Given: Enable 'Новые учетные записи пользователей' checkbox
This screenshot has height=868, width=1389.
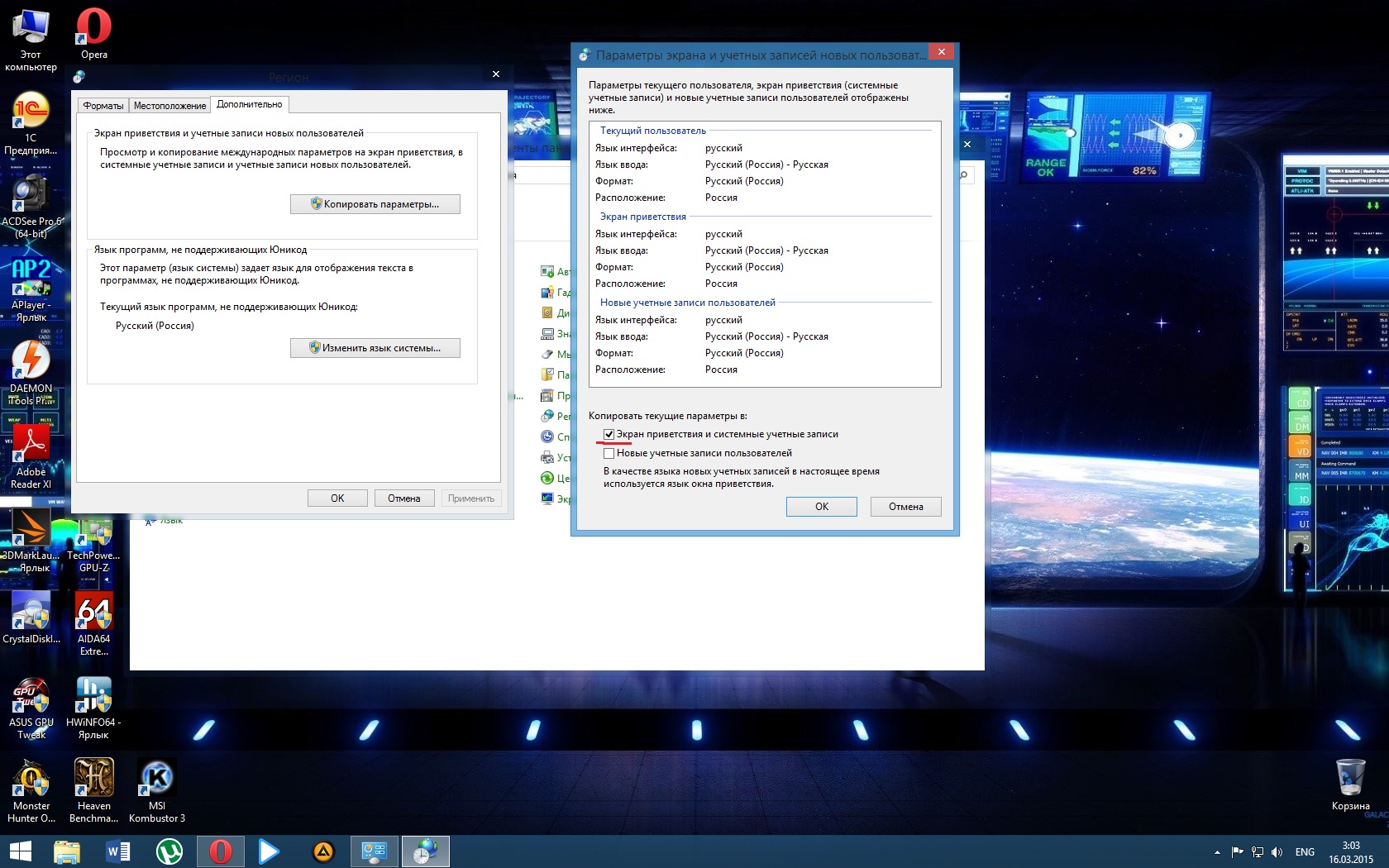Looking at the screenshot, I should pos(609,453).
